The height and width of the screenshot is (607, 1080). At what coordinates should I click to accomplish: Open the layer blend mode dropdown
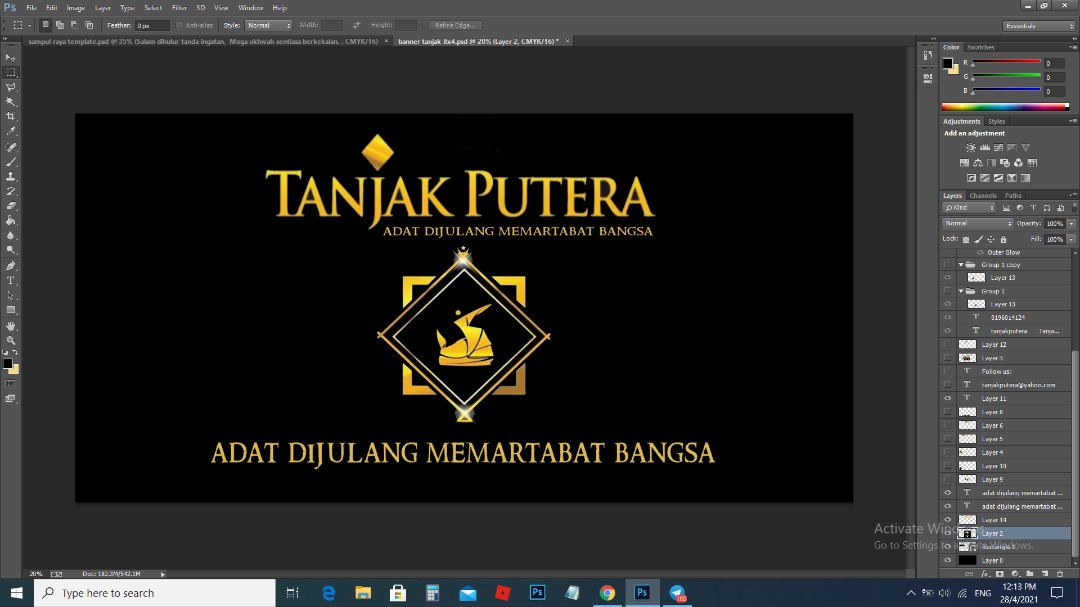[977, 223]
